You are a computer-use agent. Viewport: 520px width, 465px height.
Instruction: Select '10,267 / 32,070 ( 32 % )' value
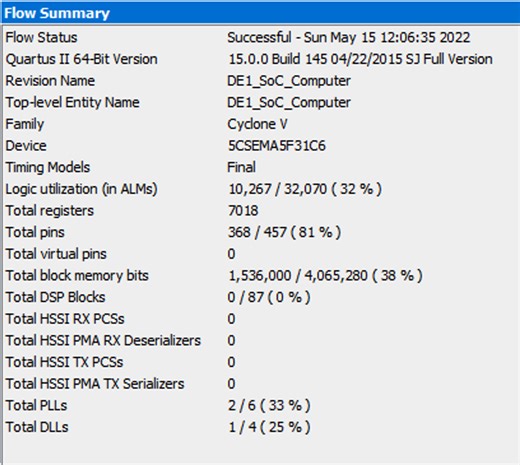(305, 189)
